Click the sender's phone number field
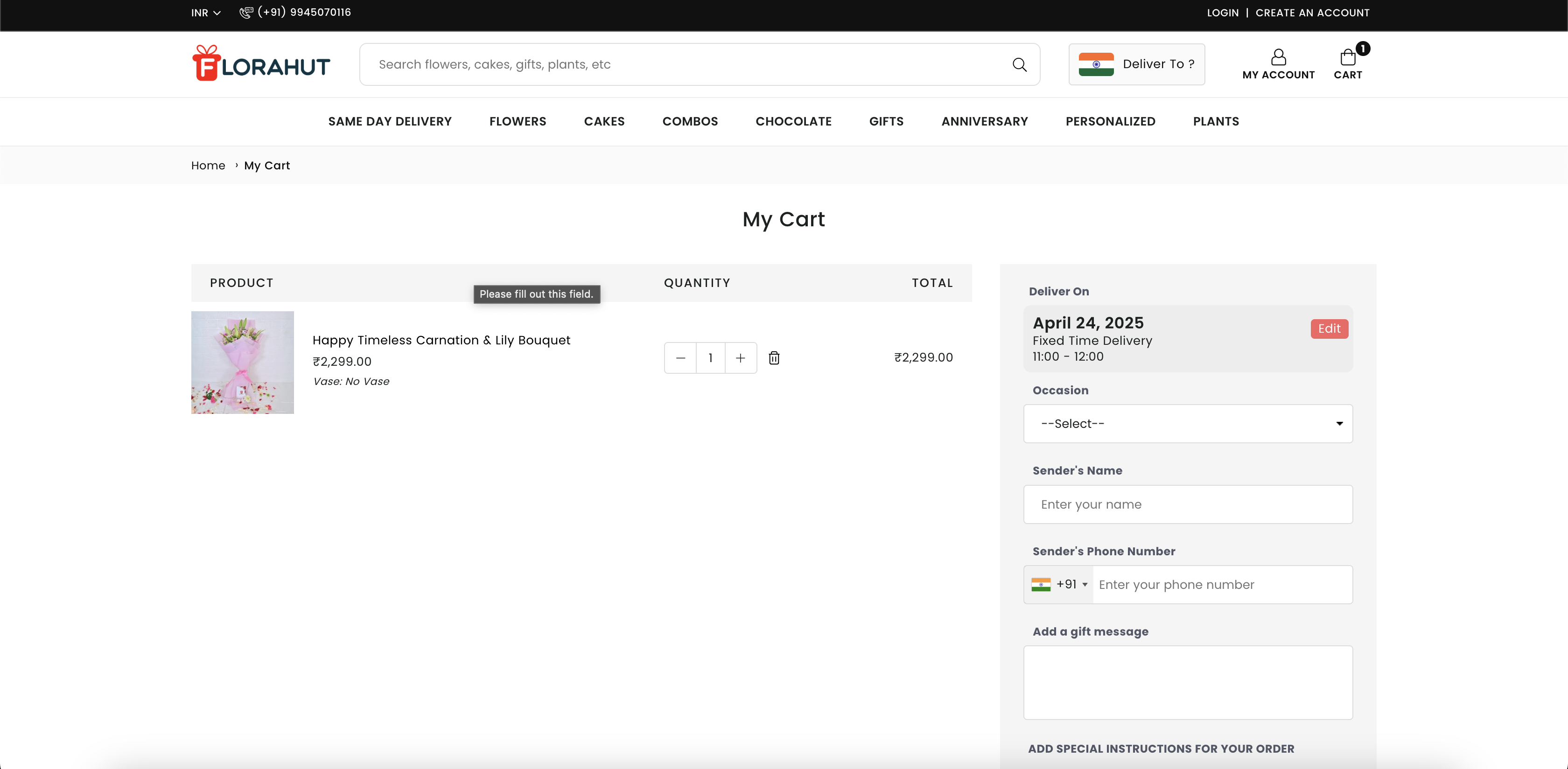The image size is (1568, 769). (x=1222, y=585)
